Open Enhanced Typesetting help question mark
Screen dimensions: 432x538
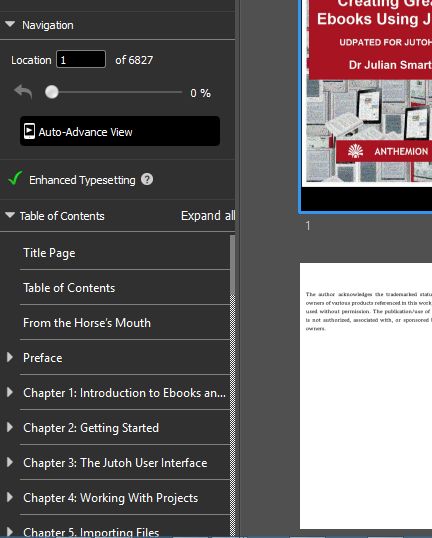pos(147,179)
